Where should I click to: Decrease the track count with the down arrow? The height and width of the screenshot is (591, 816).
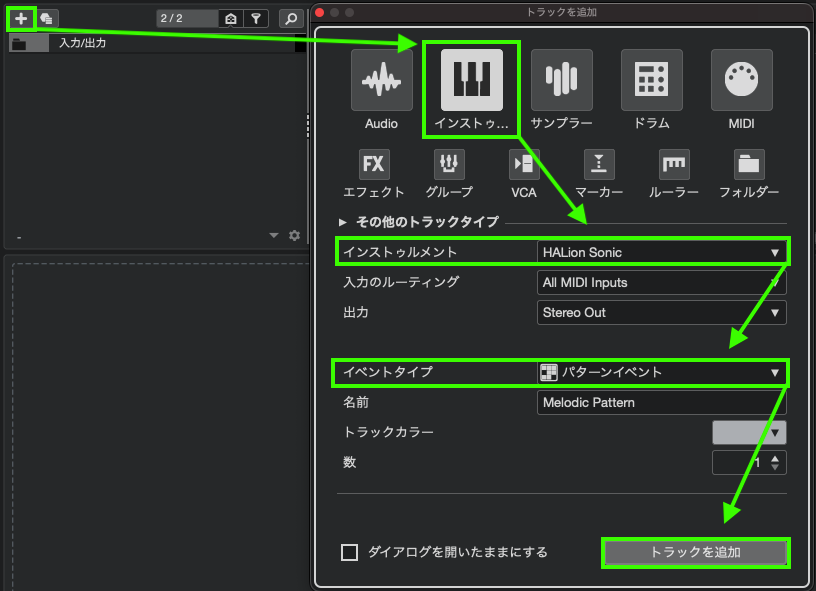pos(775,467)
